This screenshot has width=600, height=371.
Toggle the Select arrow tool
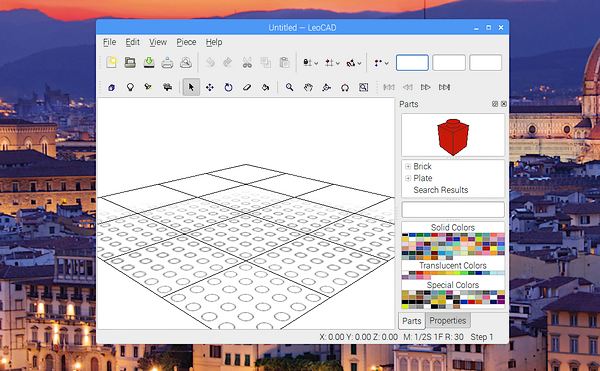191,88
